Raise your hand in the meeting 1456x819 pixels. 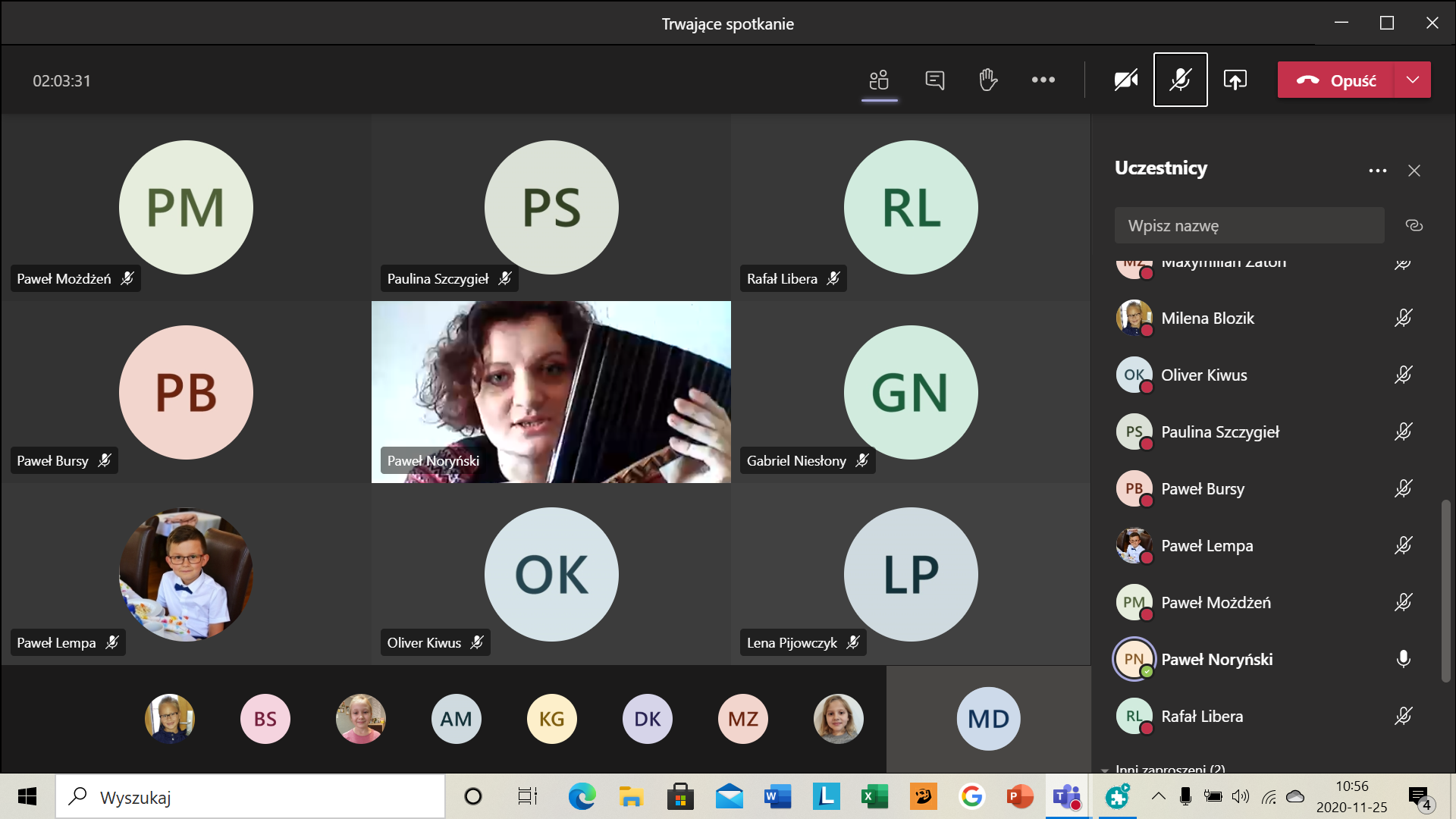tap(988, 80)
